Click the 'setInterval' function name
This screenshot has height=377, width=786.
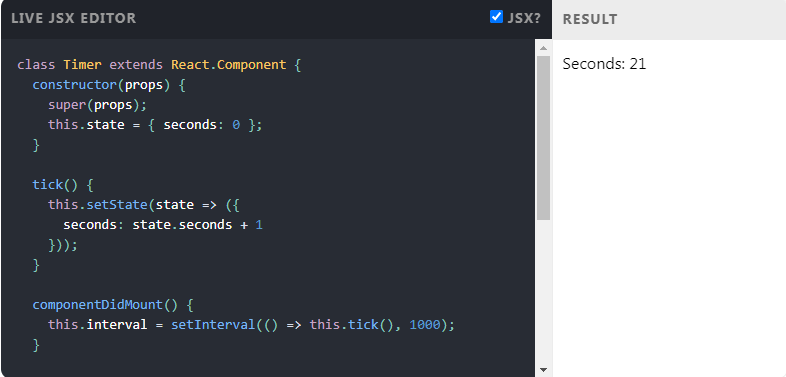pyautogui.click(x=213, y=325)
